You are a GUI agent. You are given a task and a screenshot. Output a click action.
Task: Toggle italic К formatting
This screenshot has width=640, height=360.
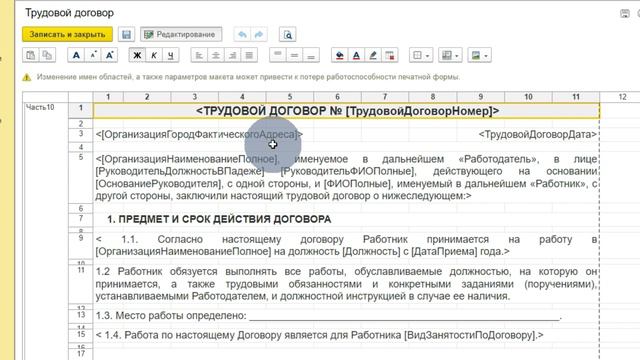point(154,55)
